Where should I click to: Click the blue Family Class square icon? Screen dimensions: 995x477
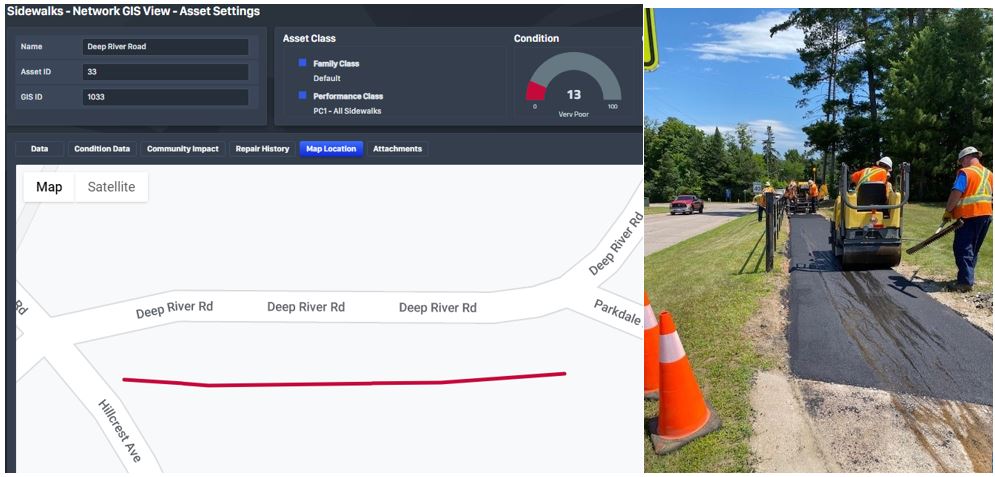pyautogui.click(x=303, y=63)
